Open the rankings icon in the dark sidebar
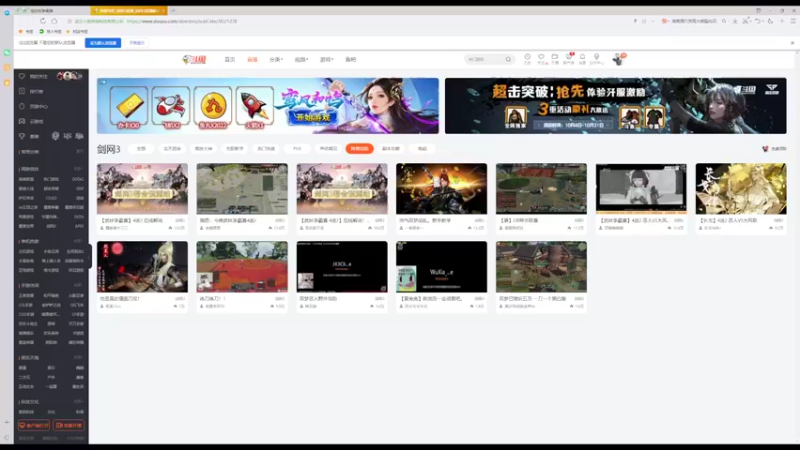Viewport: 800px width, 450px height. pyautogui.click(x=22, y=91)
